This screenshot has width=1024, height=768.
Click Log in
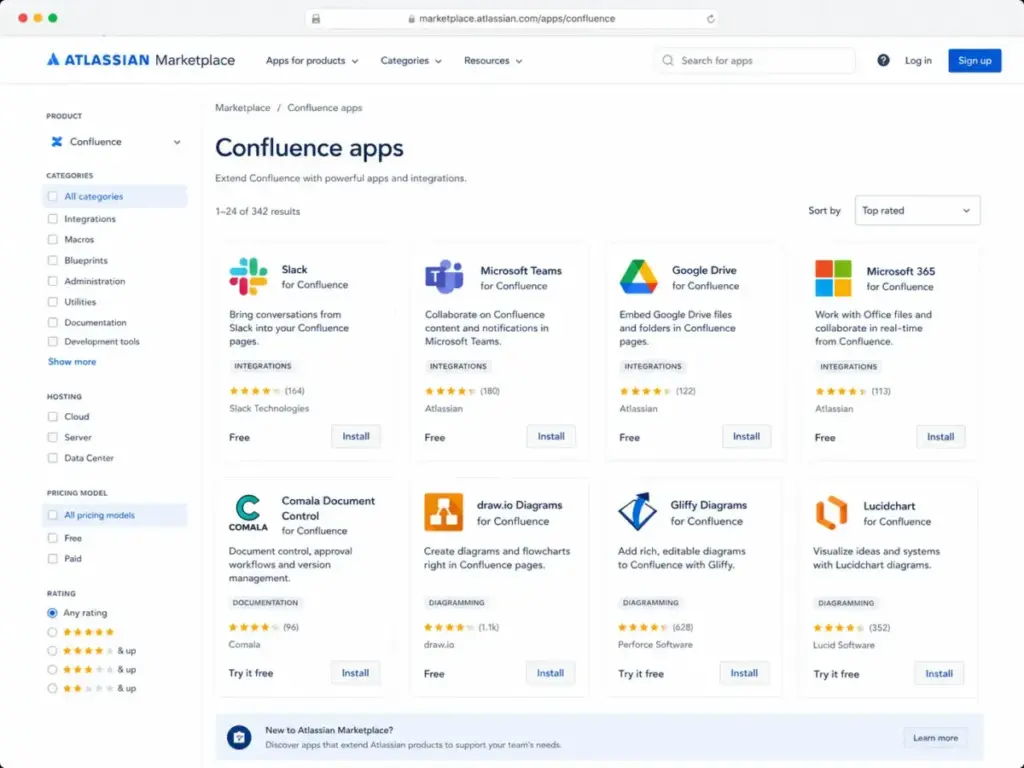click(x=918, y=60)
